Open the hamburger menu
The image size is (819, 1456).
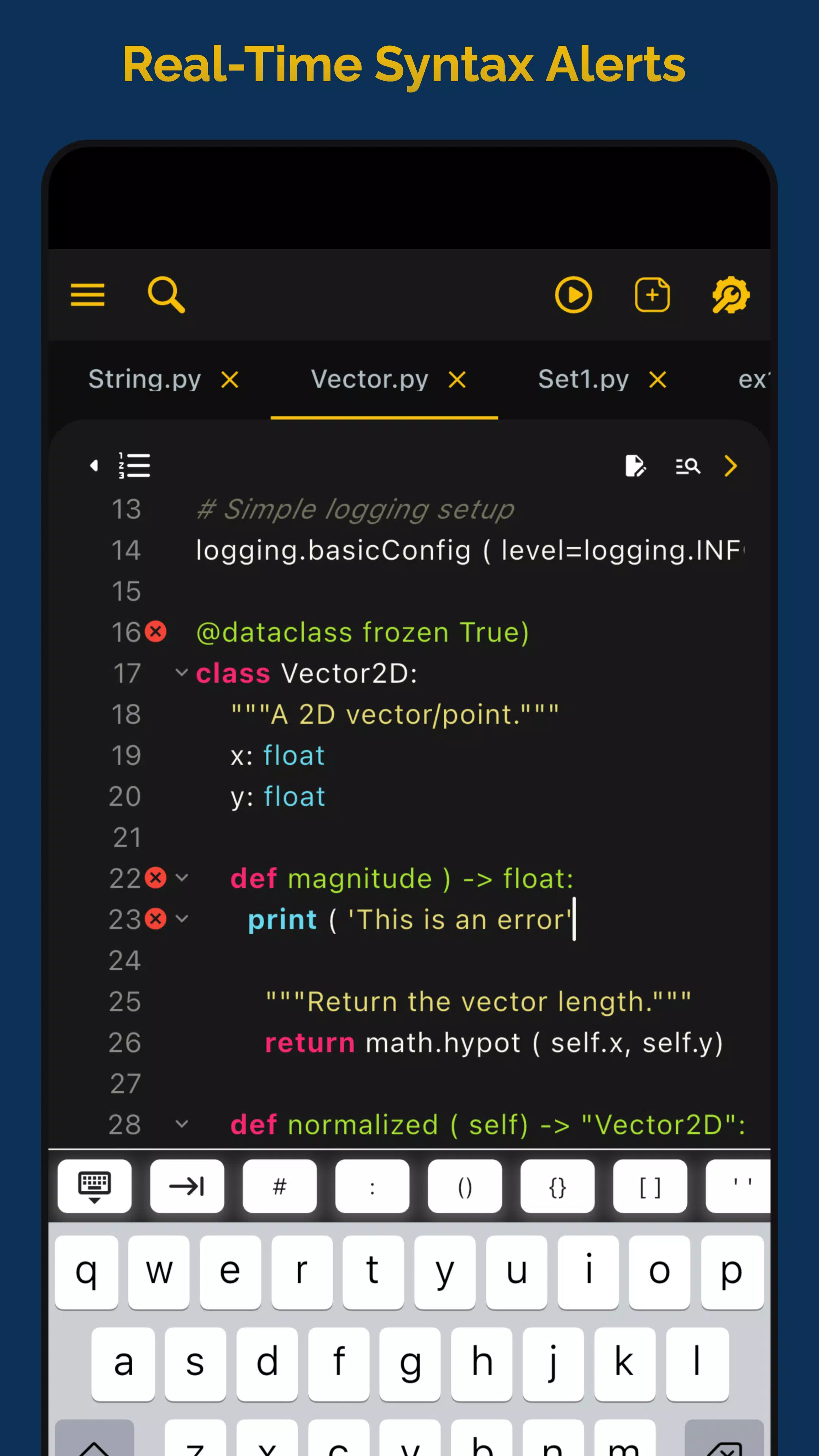[x=88, y=295]
